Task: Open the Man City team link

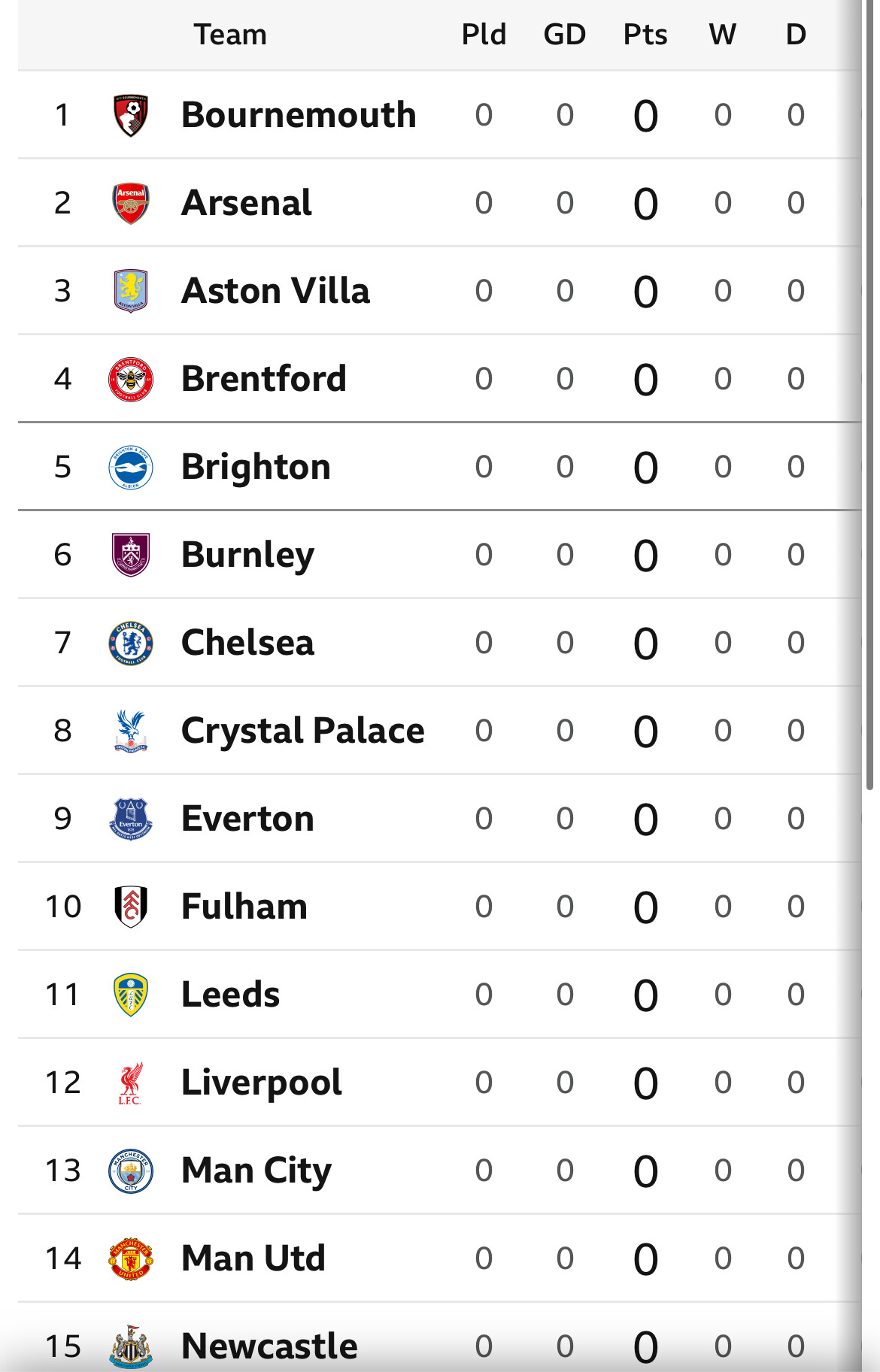Action: pos(256,1171)
